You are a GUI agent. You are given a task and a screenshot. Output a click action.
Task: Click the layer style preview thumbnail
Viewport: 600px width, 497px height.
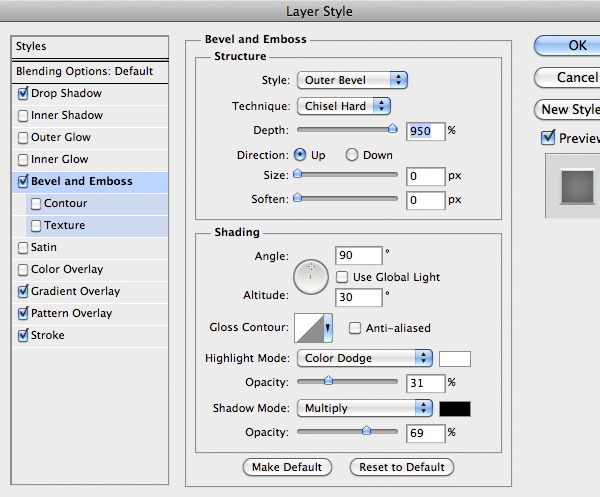[x=572, y=187]
